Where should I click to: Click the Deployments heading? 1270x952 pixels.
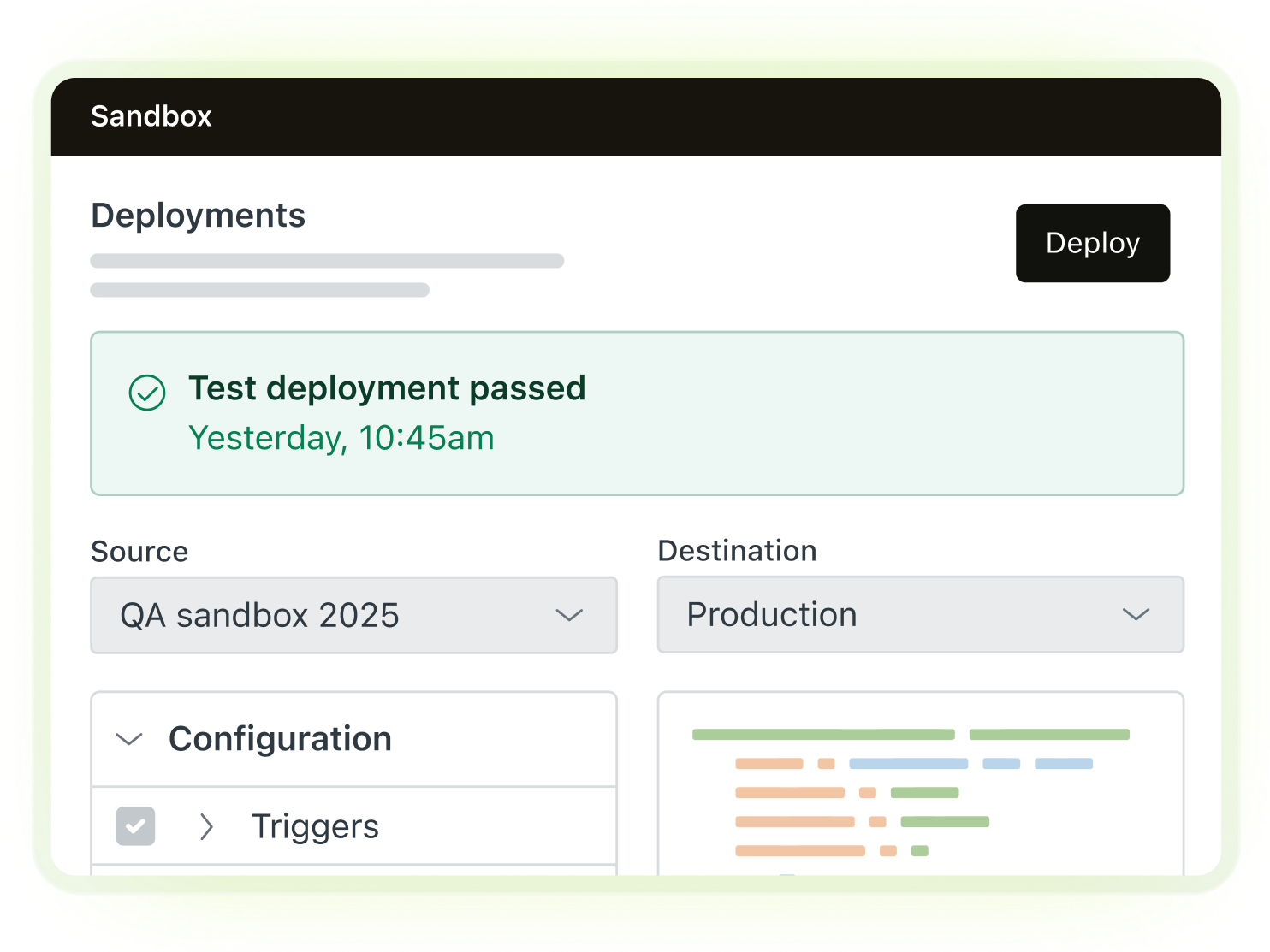pyautogui.click(x=198, y=216)
